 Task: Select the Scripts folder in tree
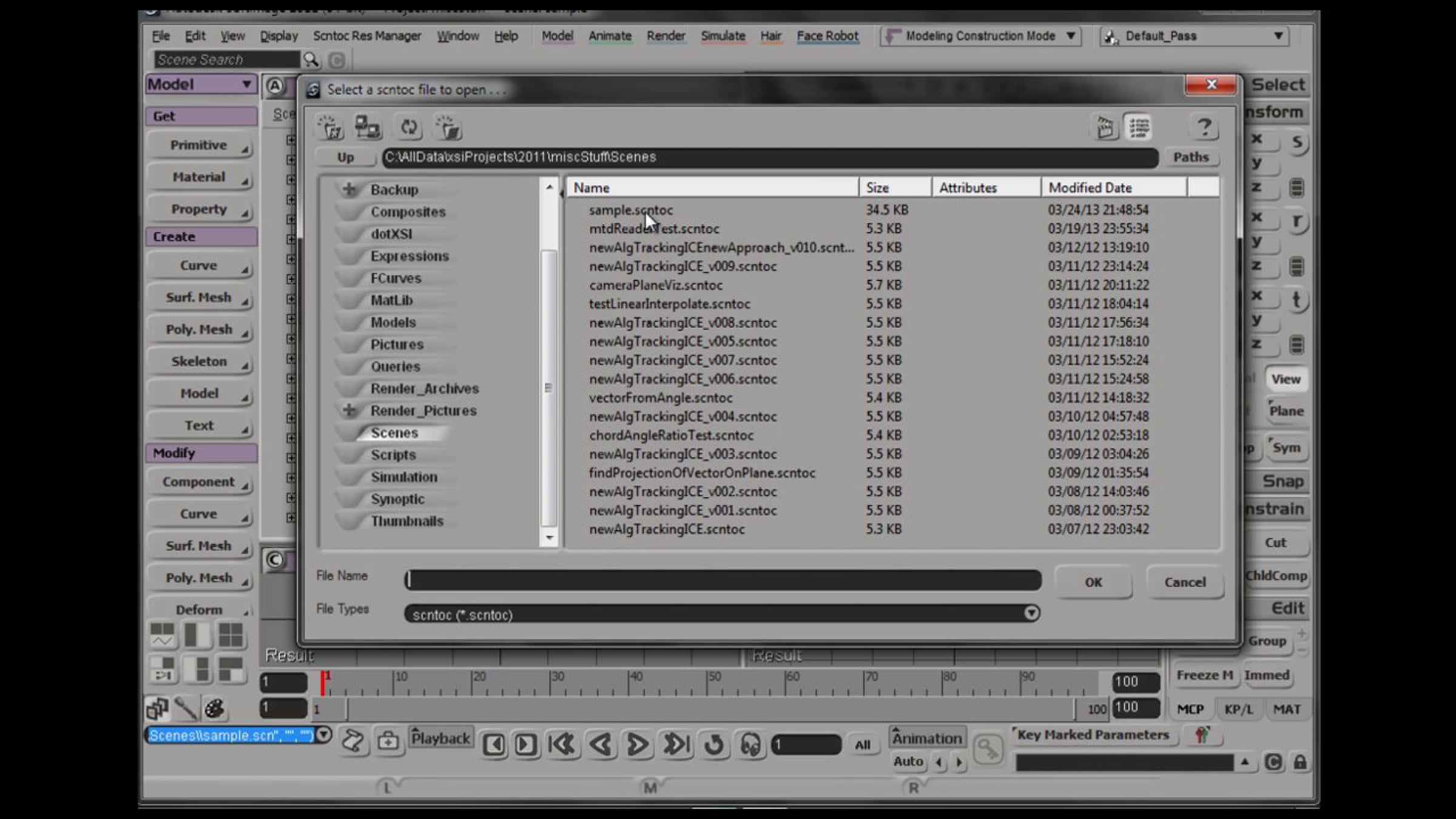click(x=393, y=455)
